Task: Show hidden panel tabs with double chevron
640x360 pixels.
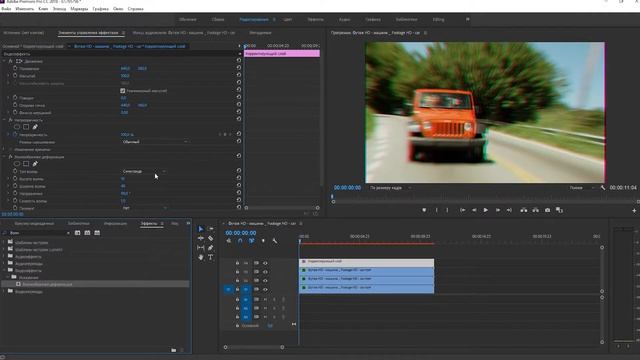Action: pyautogui.click(x=188, y=223)
